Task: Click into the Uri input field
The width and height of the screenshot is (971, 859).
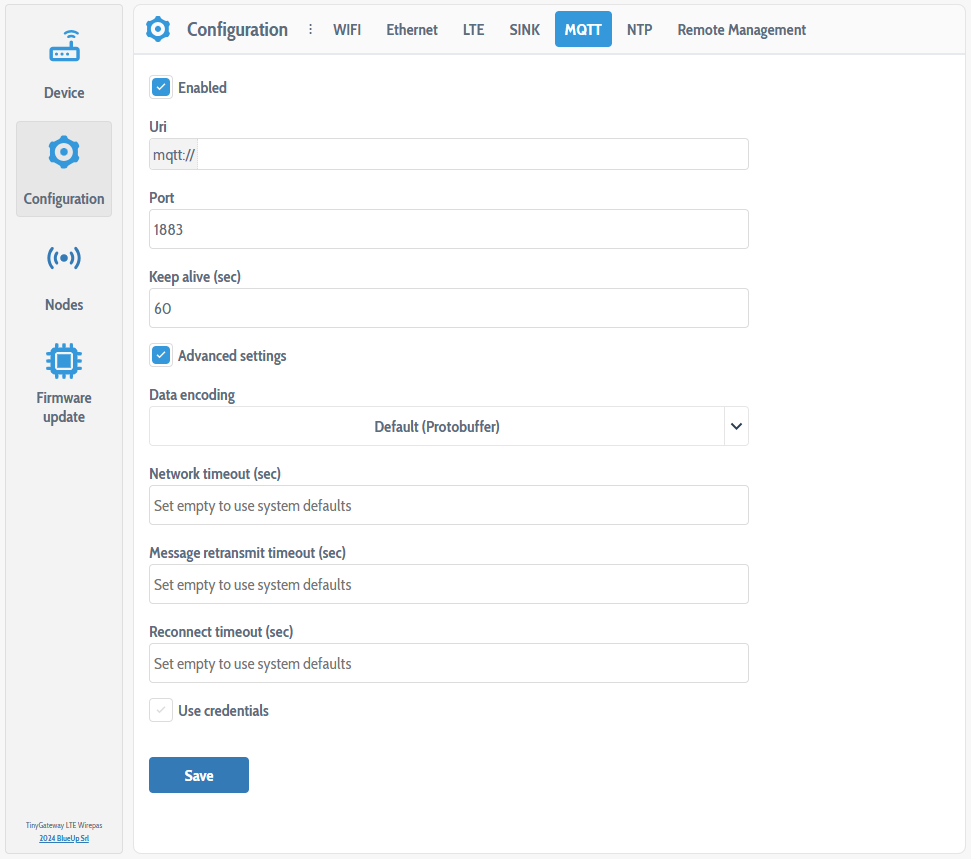Action: click(x=472, y=154)
